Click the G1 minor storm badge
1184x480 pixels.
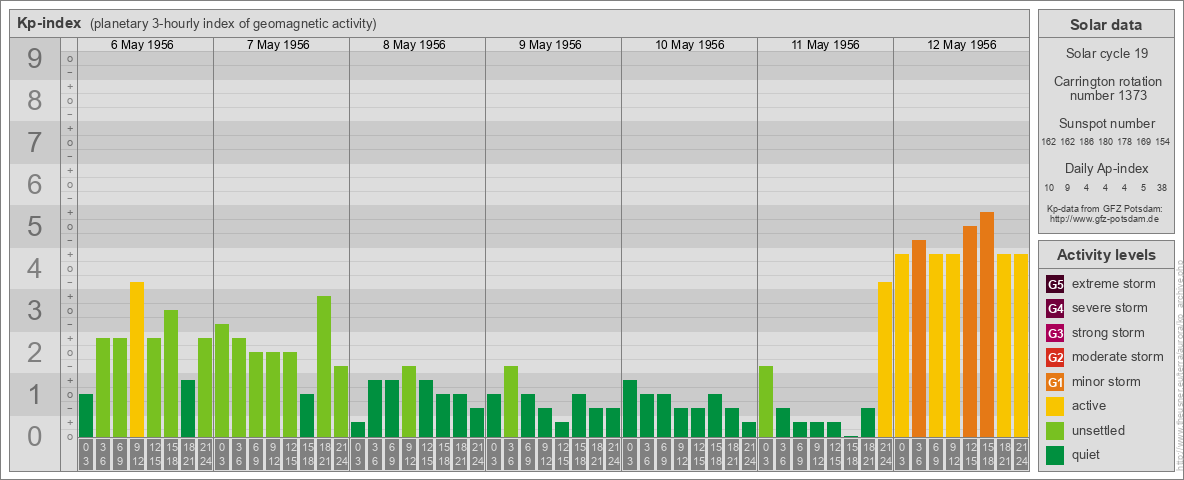(x=1055, y=382)
